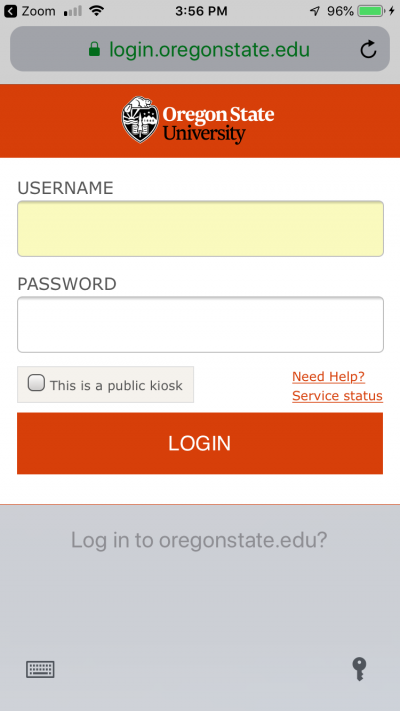Tap the Wi-Fi status icon

pos(96,11)
